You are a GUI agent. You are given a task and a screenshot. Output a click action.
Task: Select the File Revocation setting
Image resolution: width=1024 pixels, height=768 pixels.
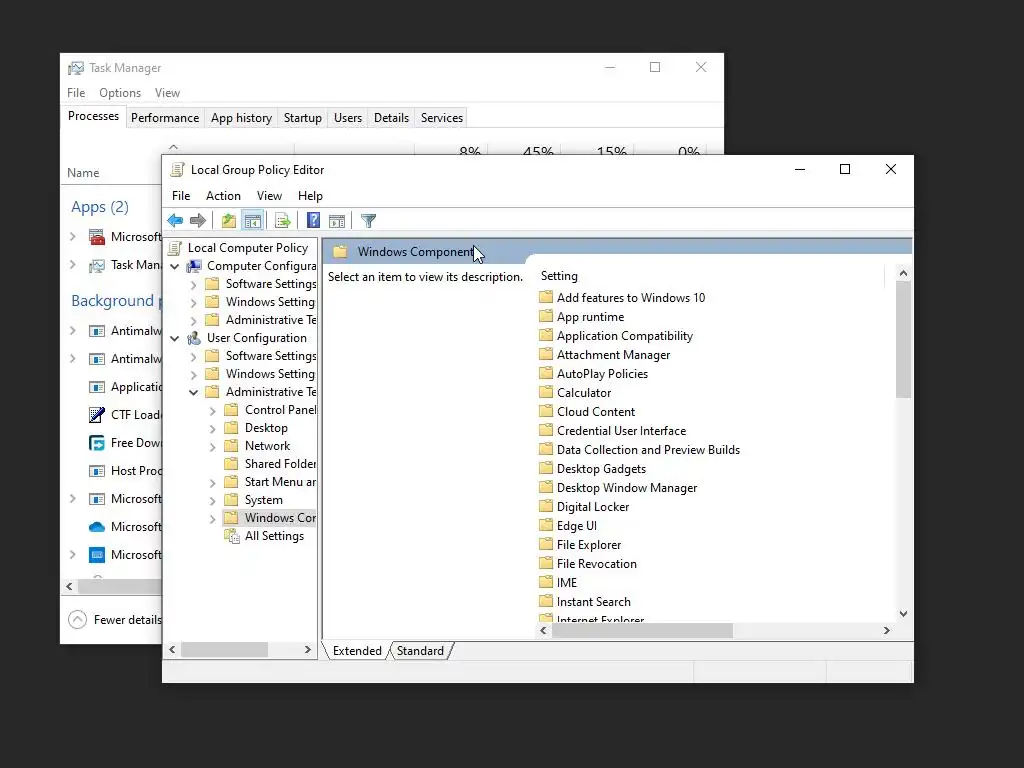click(x=588, y=564)
